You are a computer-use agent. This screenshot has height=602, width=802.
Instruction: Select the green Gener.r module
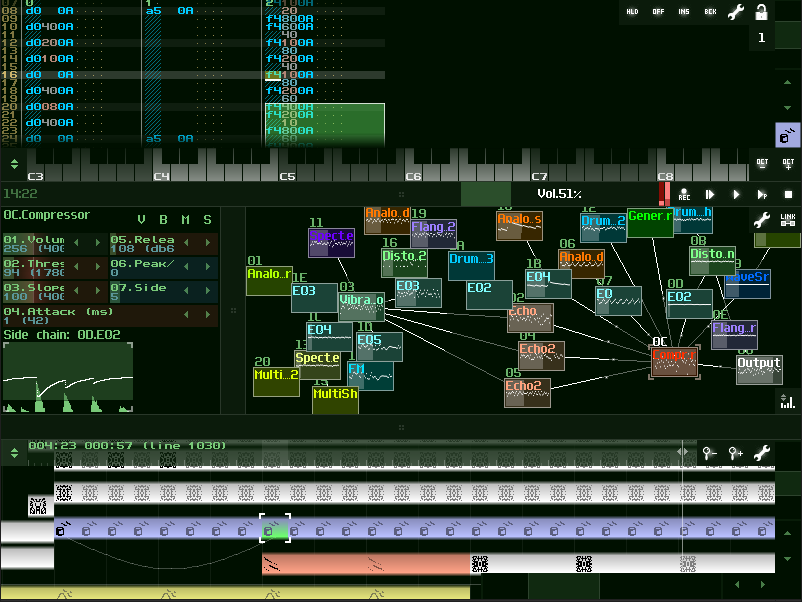click(x=650, y=223)
